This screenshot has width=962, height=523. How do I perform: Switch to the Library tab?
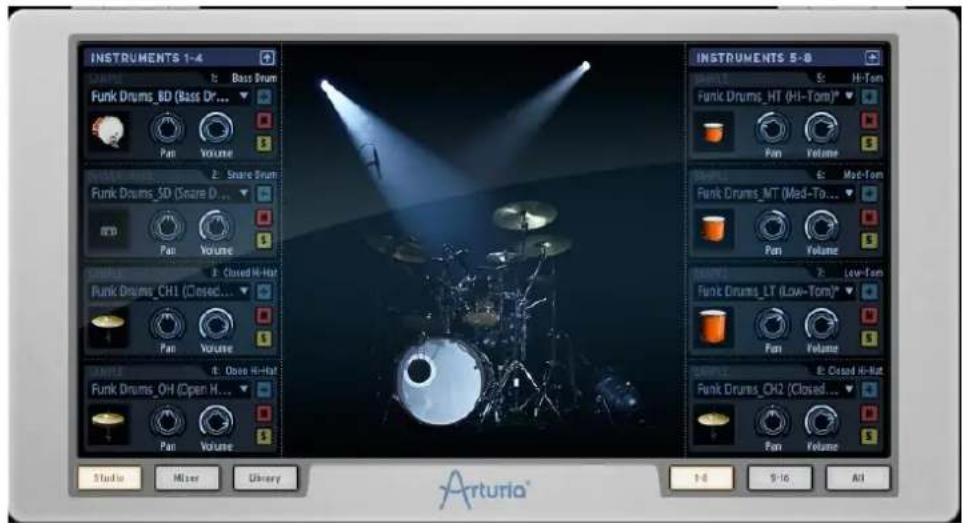coord(265,478)
